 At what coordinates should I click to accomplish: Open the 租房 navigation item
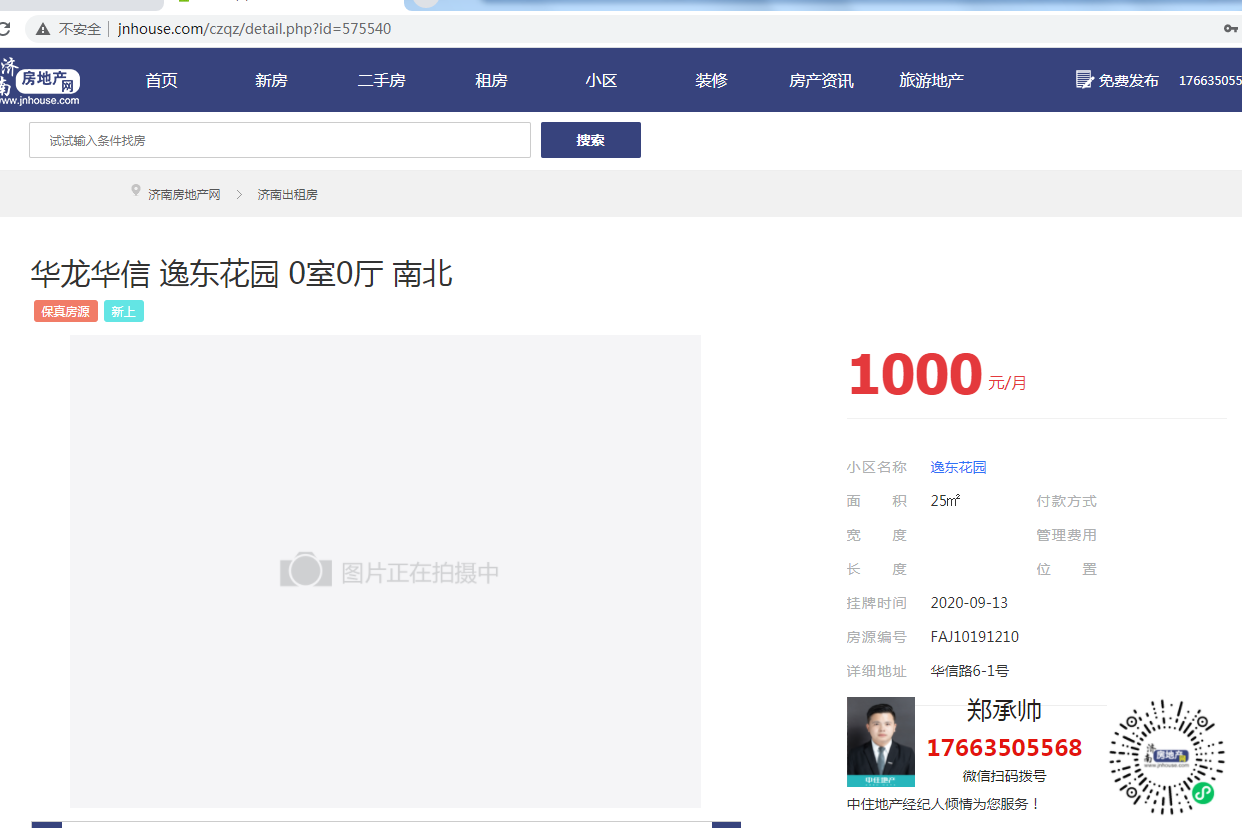[x=491, y=81]
